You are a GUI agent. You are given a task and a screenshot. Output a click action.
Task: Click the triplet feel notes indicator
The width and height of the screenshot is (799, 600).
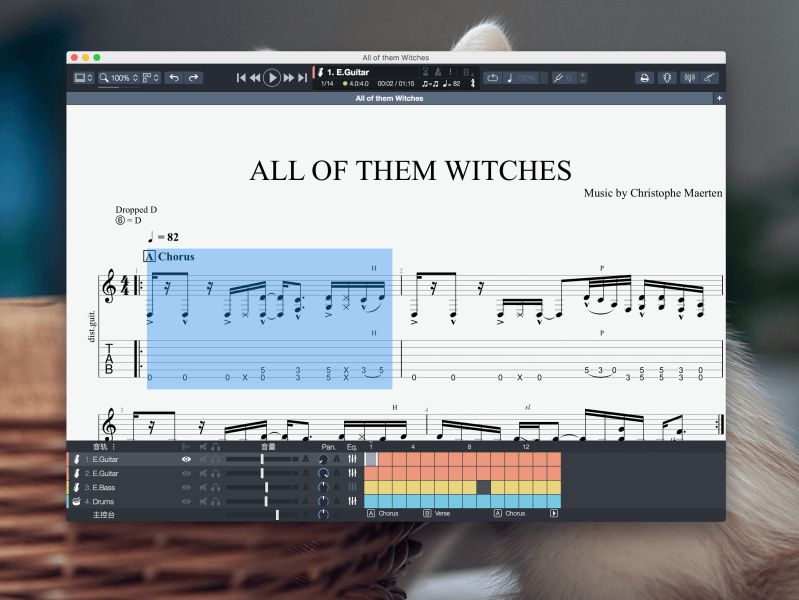click(x=430, y=84)
